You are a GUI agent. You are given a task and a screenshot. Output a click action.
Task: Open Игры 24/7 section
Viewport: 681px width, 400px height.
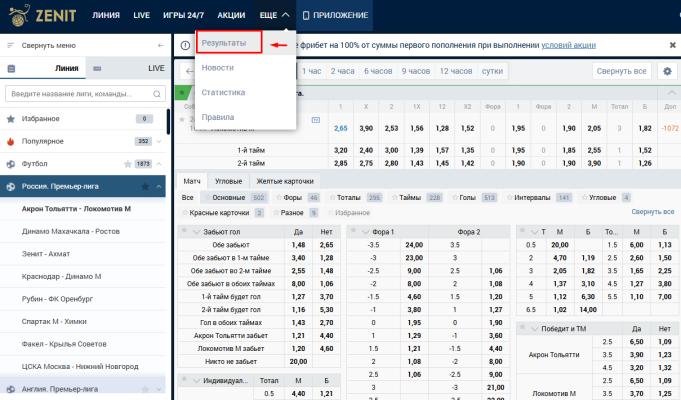[x=183, y=15]
